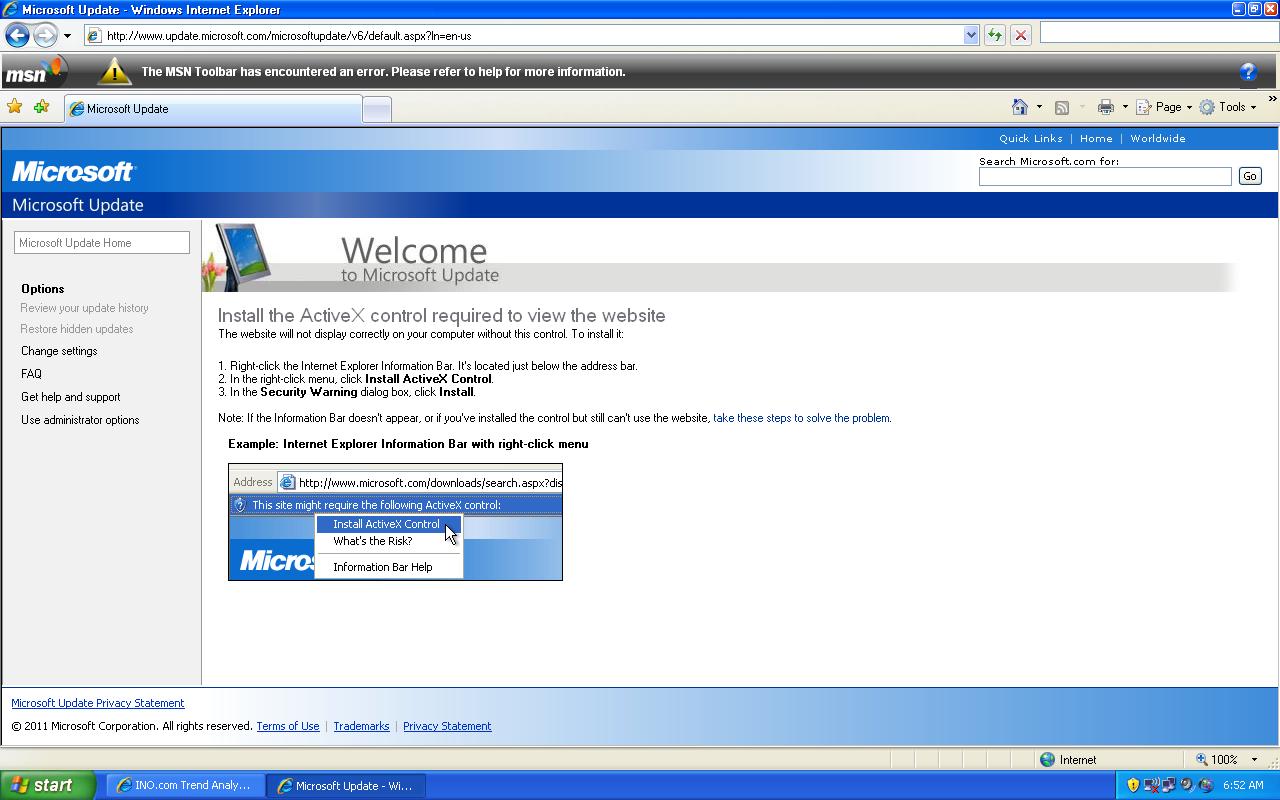Open the Page menu

1164,107
